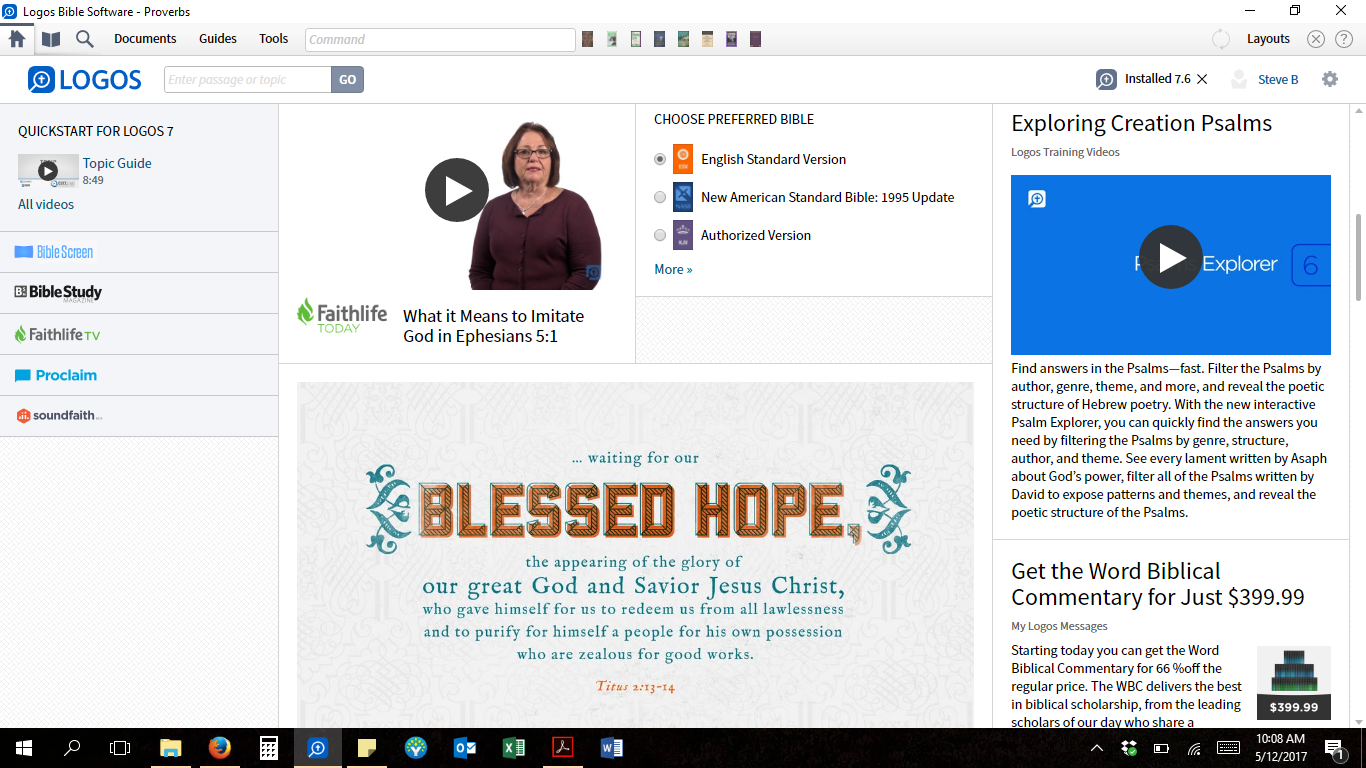
Task: Open the Search icon in the toolbar
Action: (84, 38)
